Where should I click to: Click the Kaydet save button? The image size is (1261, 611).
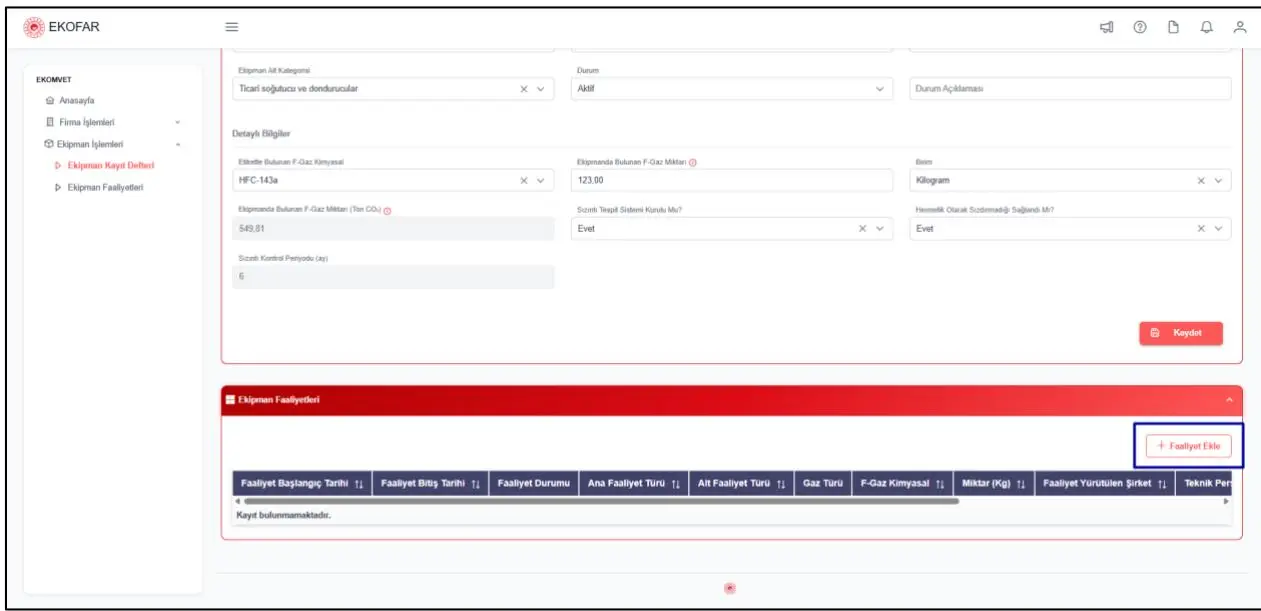[1181, 333]
